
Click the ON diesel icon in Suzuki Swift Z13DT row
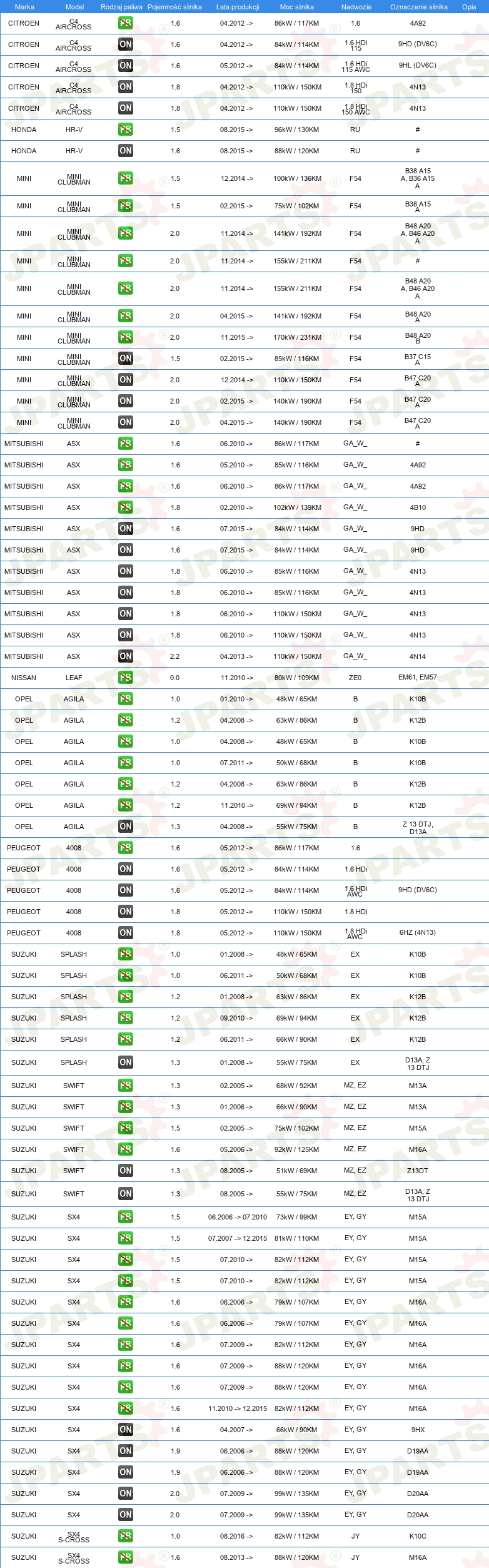(125, 1171)
